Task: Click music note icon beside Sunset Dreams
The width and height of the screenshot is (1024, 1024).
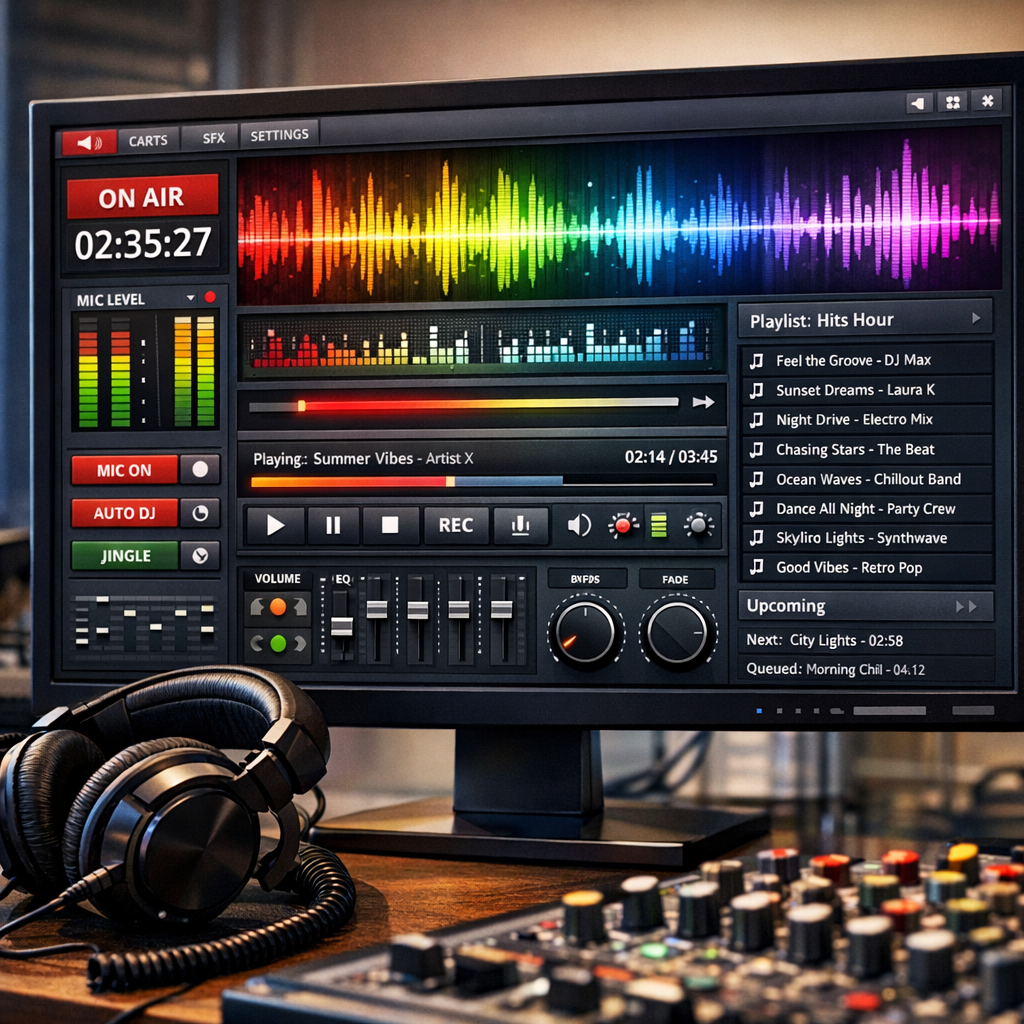Action: point(757,391)
